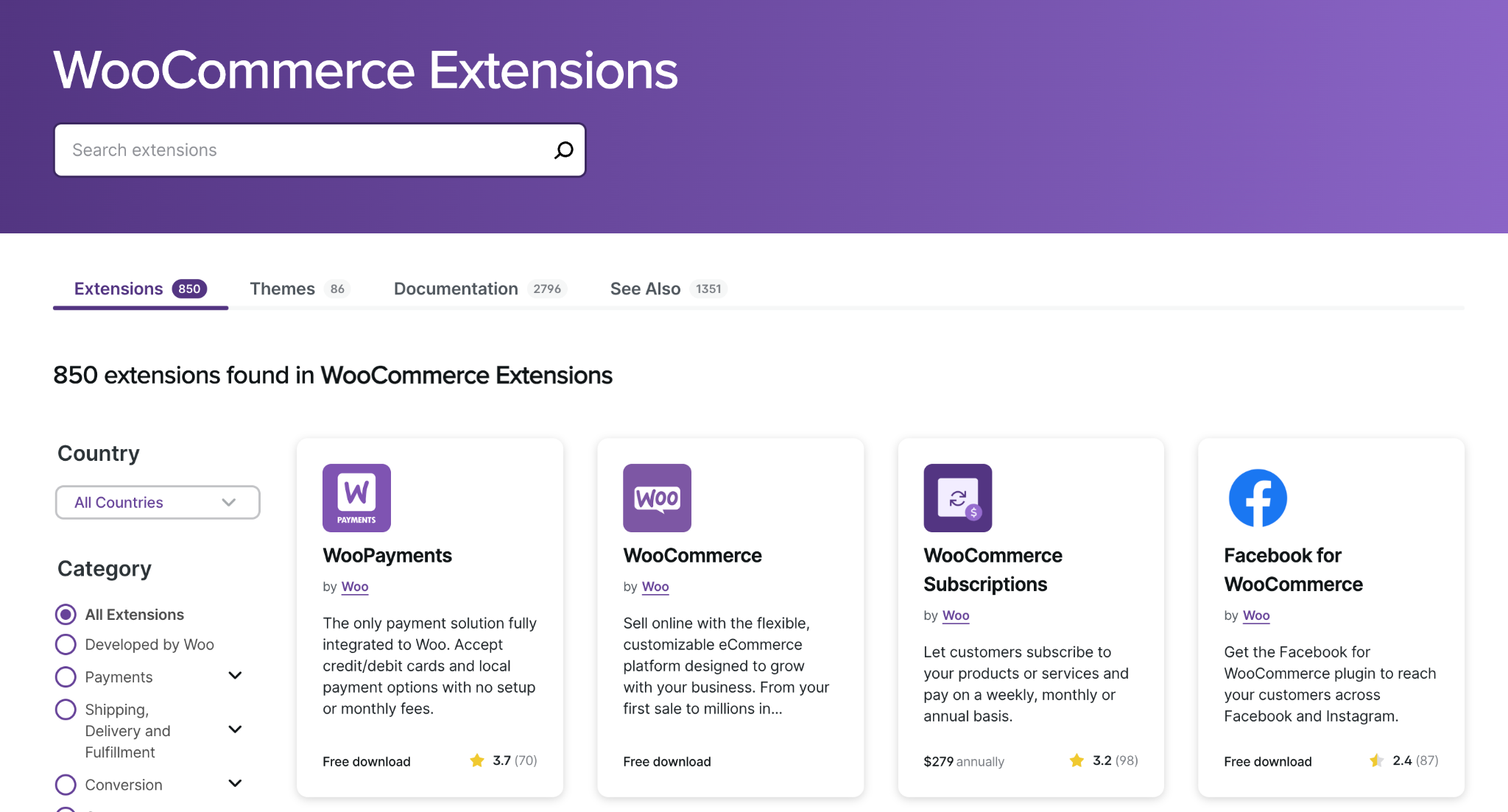Open the Facebook logo icon
The height and width of the screenshot is (812, 1508).
tap(1258, 498)
